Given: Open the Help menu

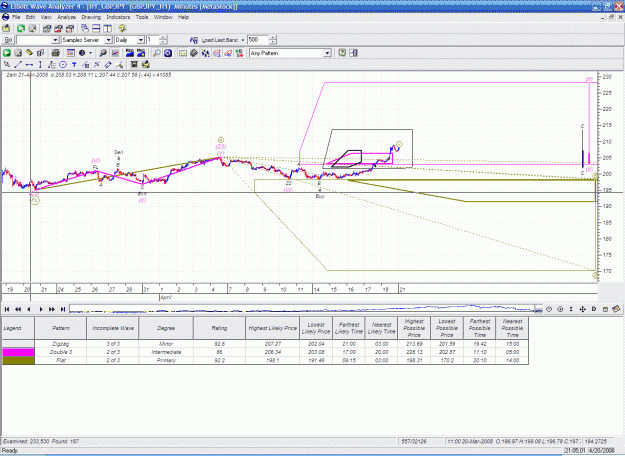Looking at the screenshot, I should 183,17.
